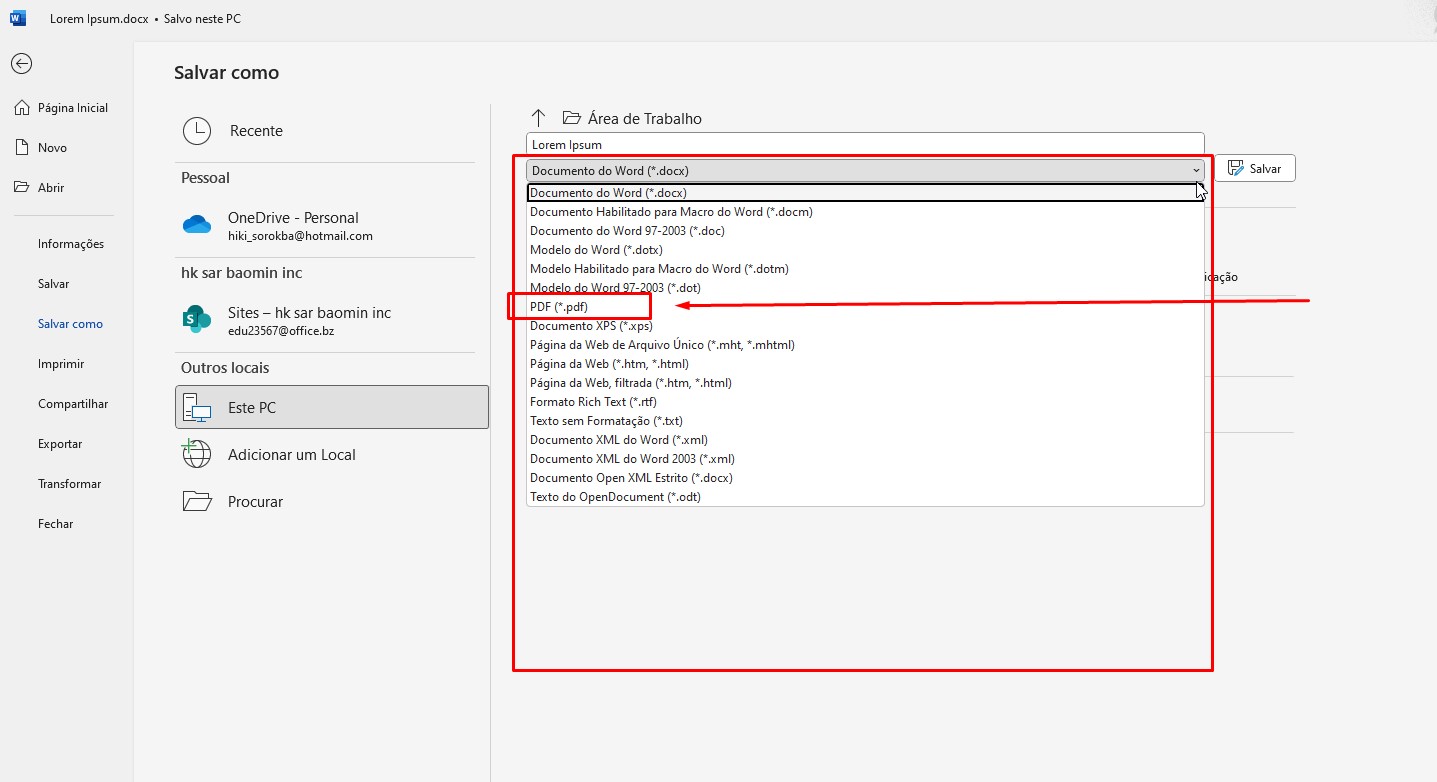
Task: Choose Fechar in sidebar
Action: click(56, 524)
